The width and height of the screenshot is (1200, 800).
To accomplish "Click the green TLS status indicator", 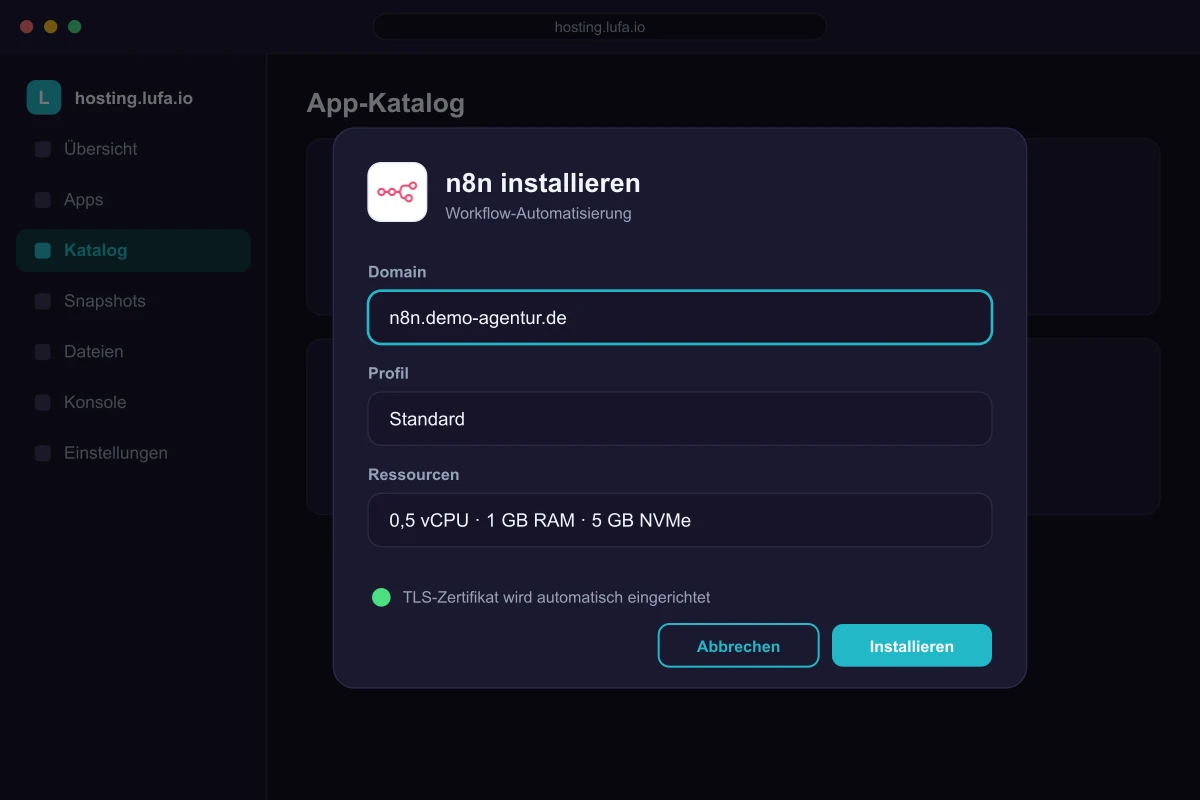I will point(381,597).
